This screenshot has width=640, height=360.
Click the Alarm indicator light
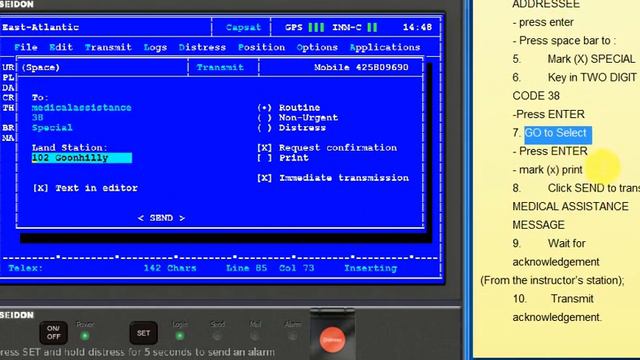pos(293,336)
